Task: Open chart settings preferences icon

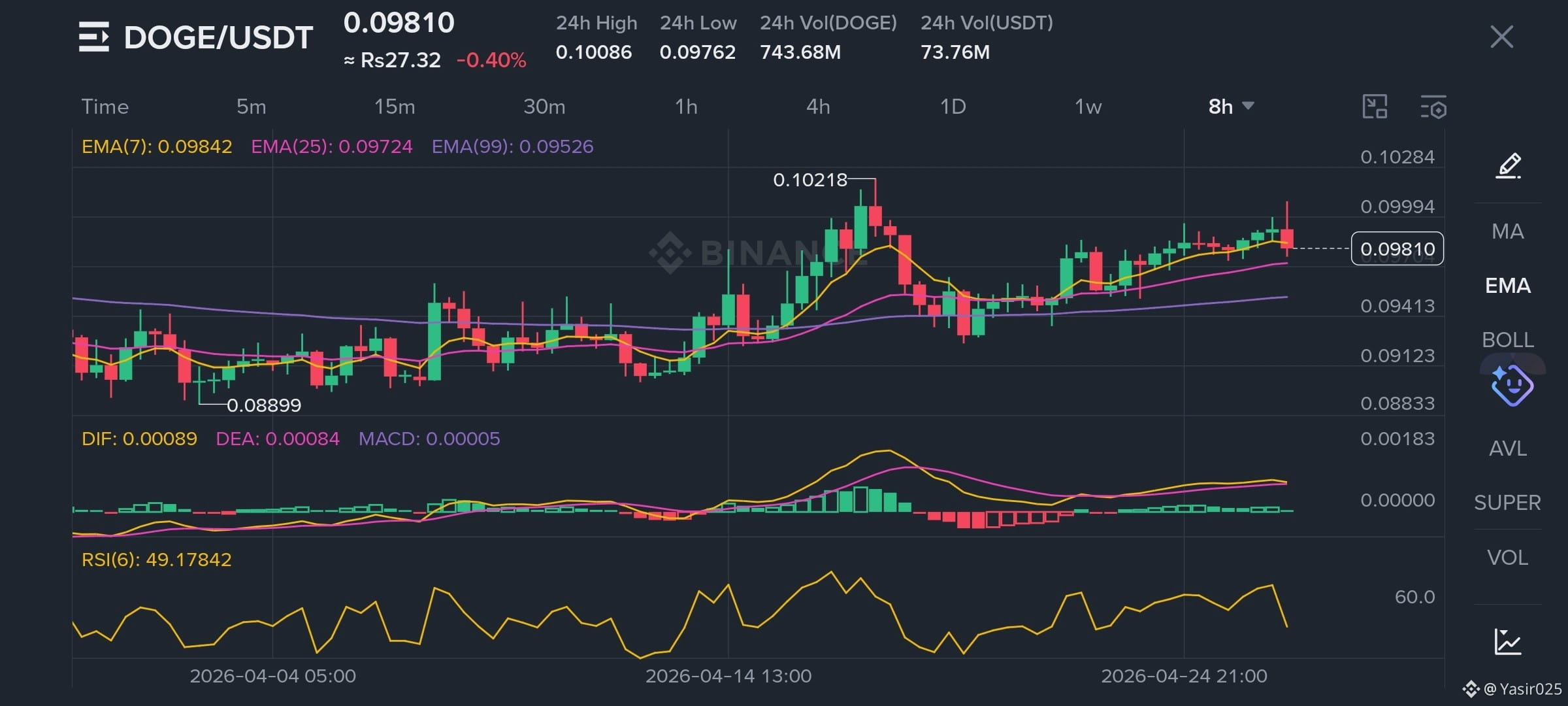Action: pos(1433,107)
